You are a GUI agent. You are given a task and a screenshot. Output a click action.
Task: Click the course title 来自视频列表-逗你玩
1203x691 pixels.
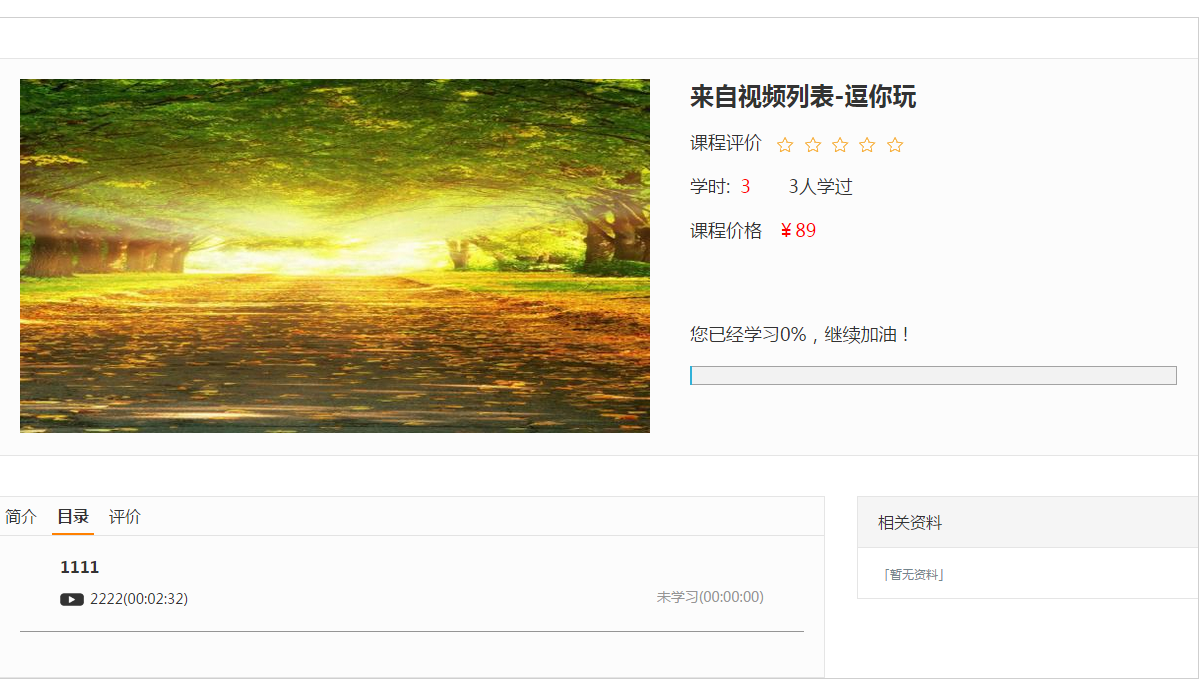[803, 97]
